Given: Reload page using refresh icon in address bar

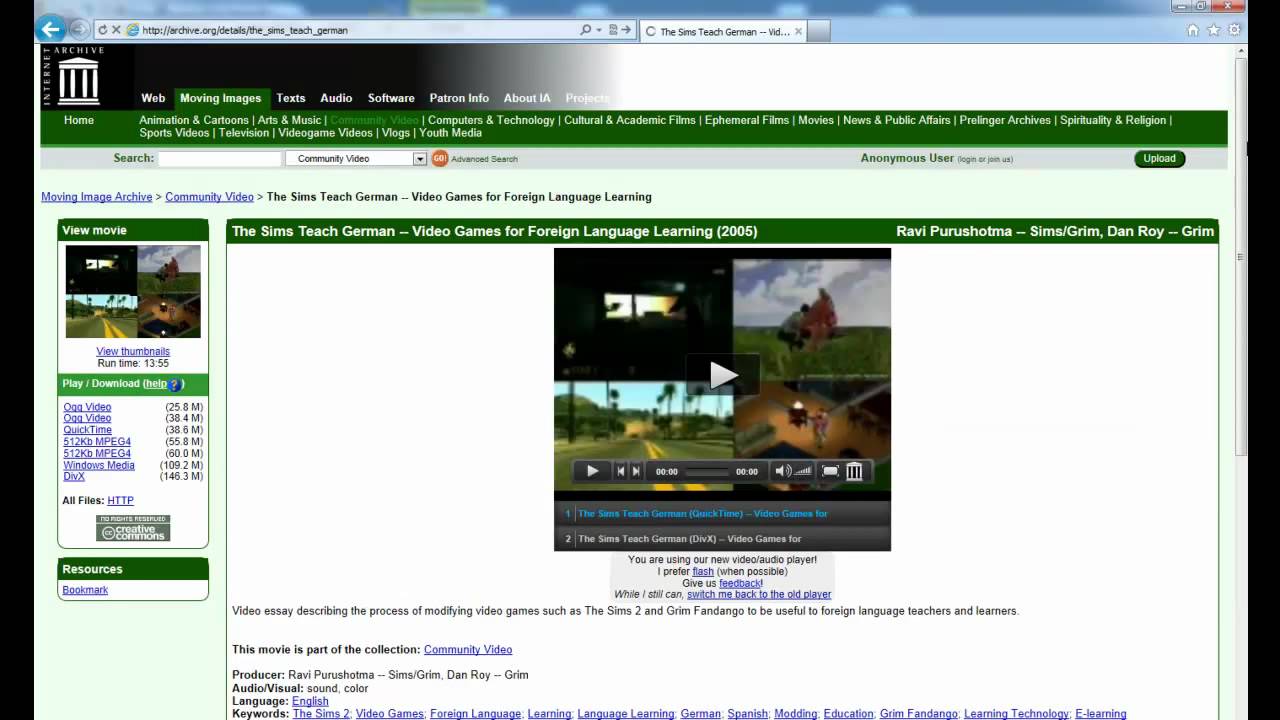Looking at the screenshot, I should [x=102, y=30].
